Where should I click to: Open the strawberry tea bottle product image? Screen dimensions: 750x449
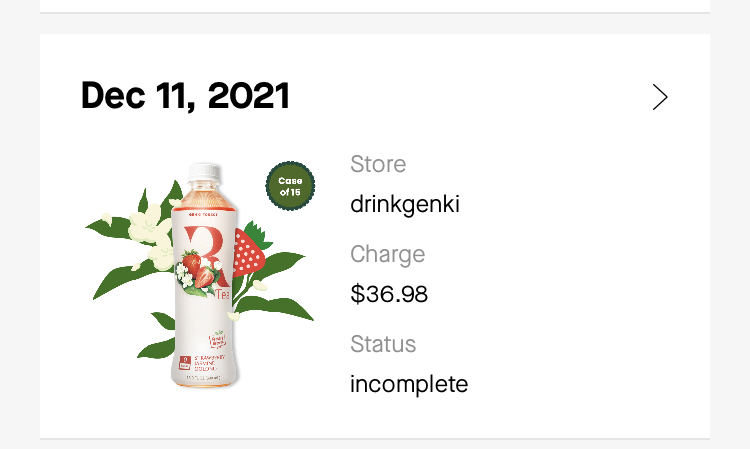(199, 275)
